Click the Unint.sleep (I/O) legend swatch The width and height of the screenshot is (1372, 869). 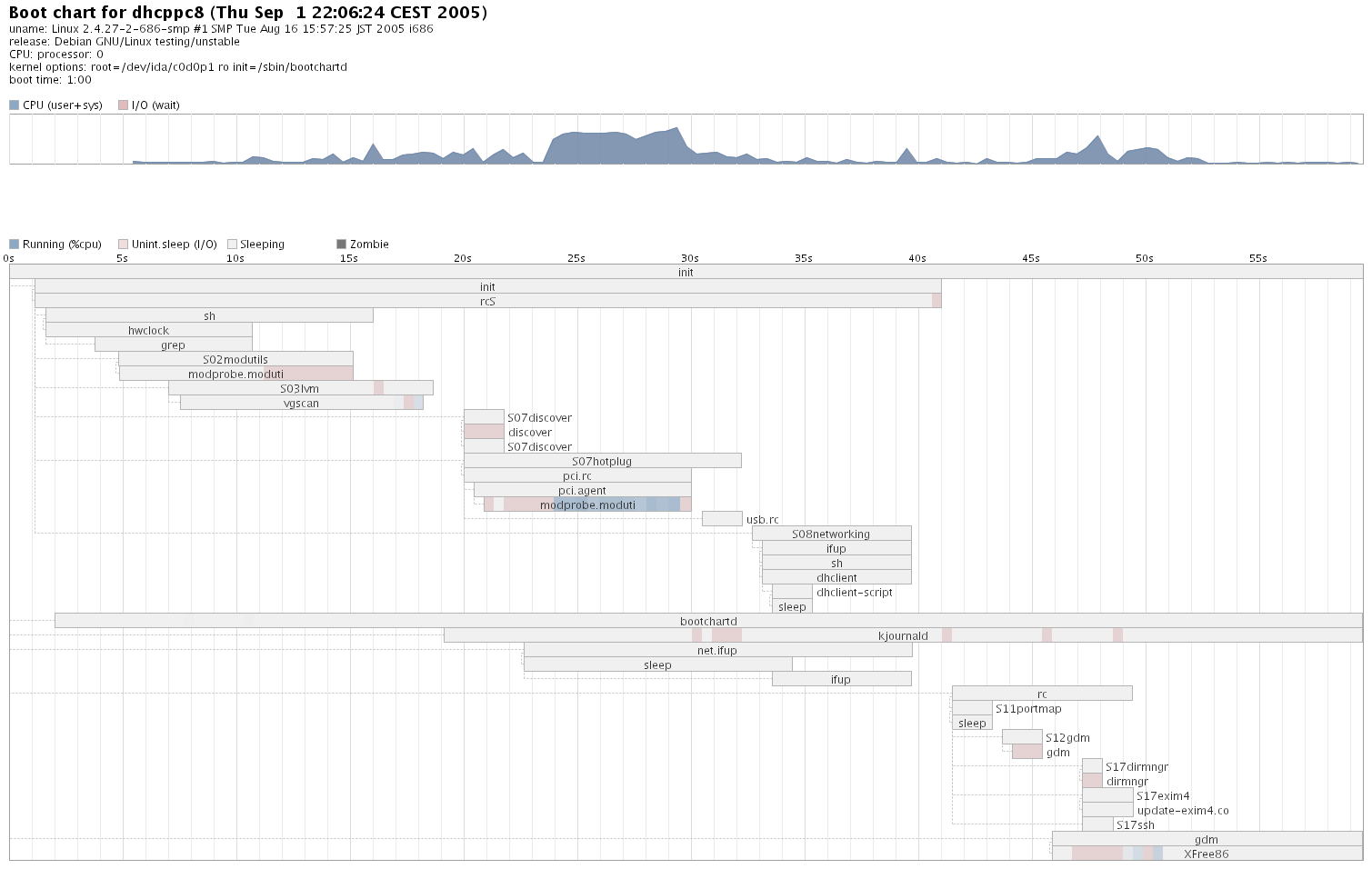click(x=123, y=245)
